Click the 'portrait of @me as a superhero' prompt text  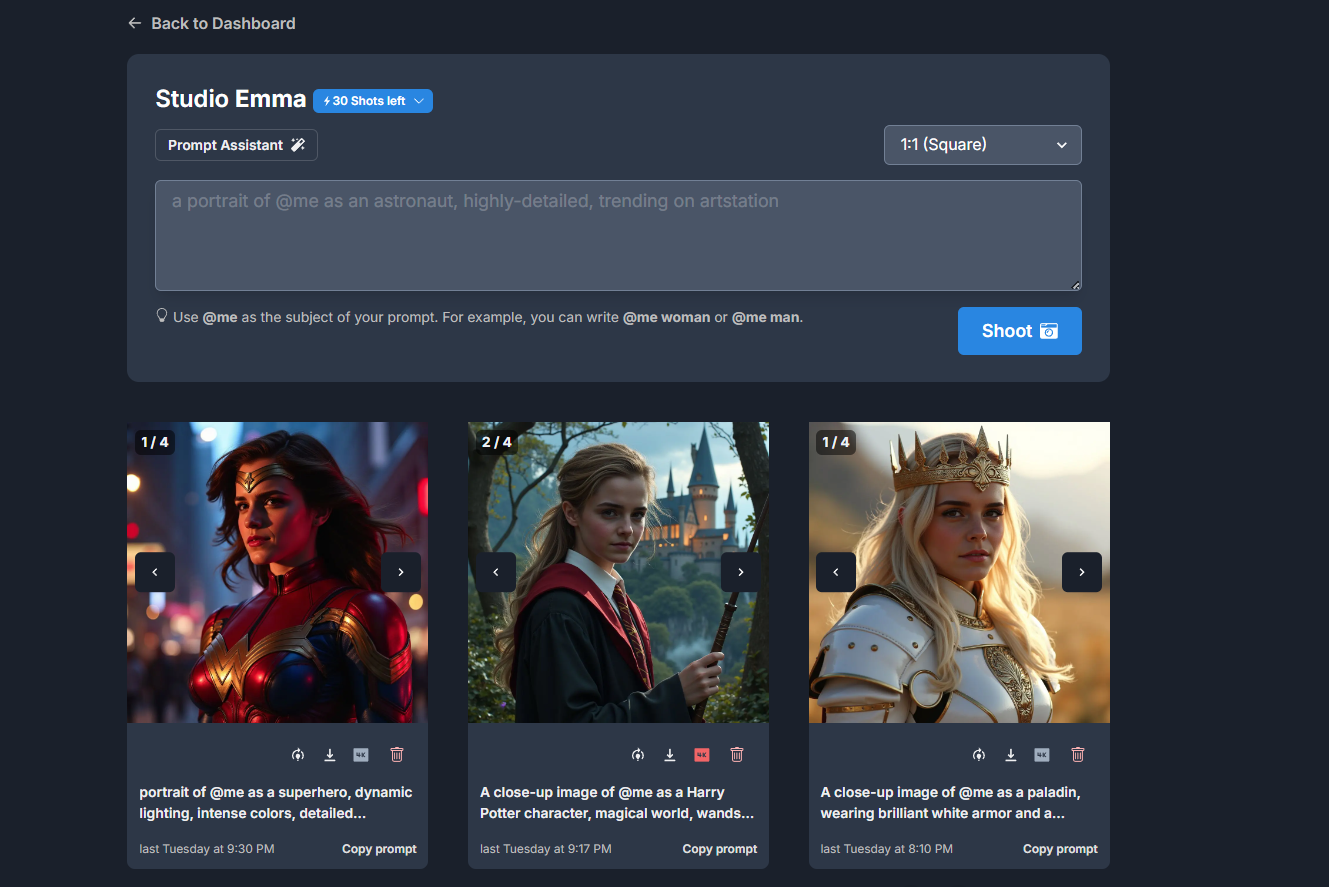pyautogui.click(x=276, y=803)
